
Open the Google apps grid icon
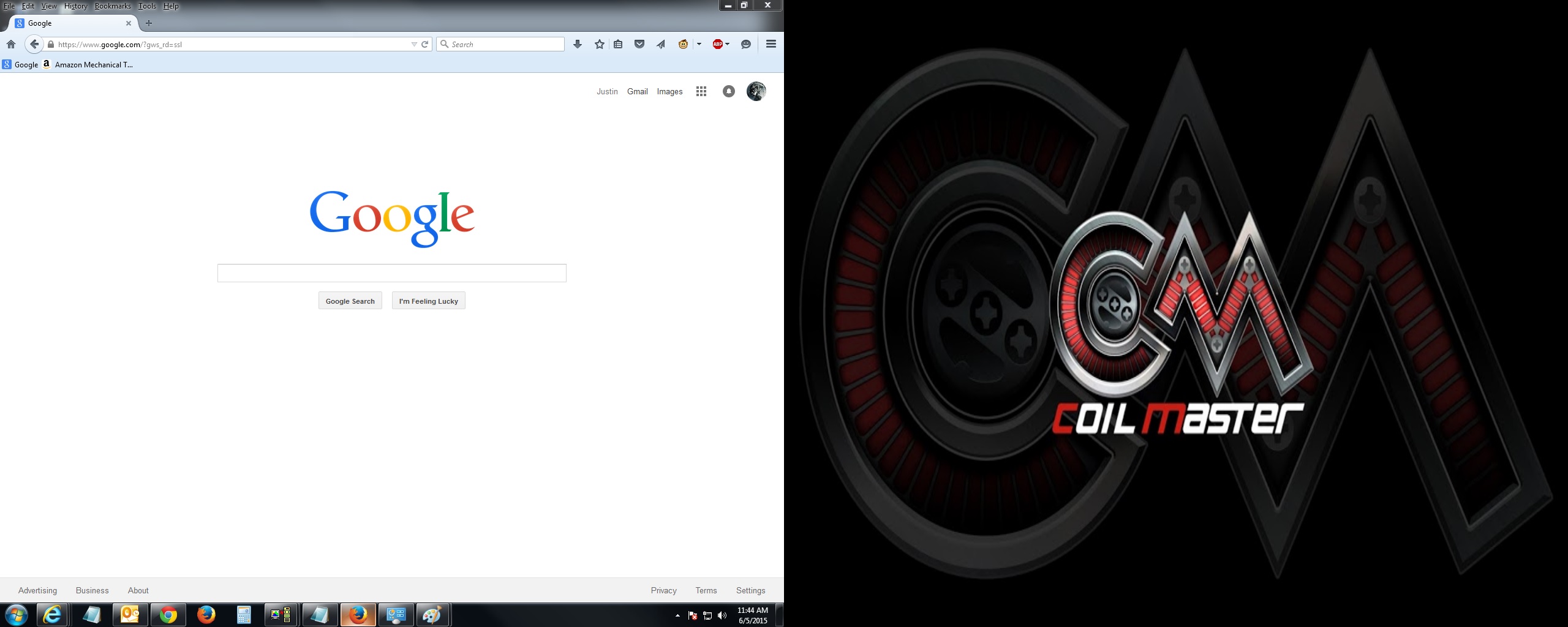[701, 91]
